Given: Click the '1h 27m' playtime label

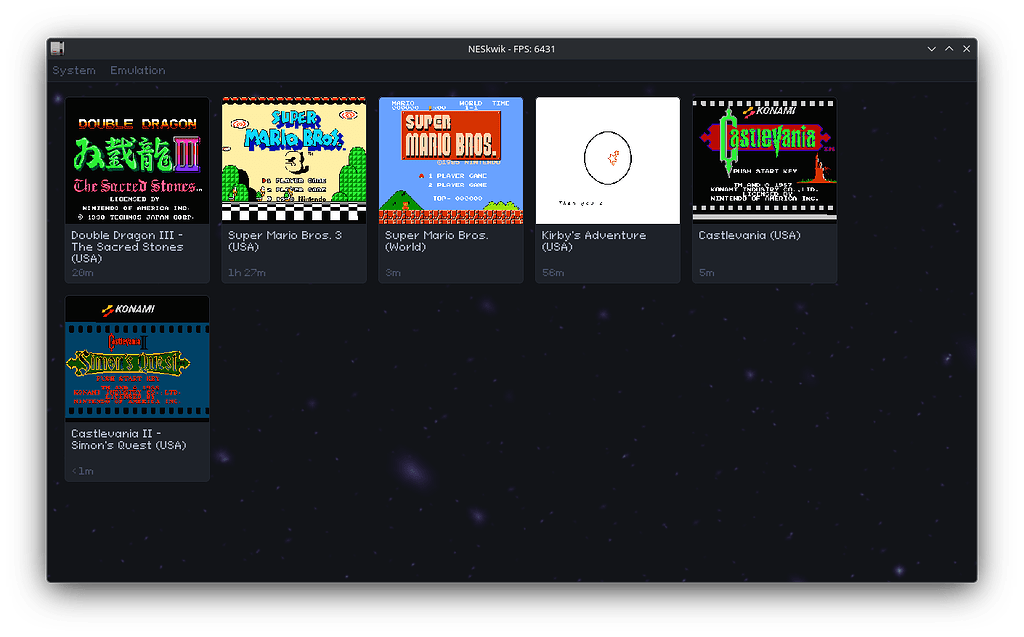Looking at the screenshot, I should 247,272.
